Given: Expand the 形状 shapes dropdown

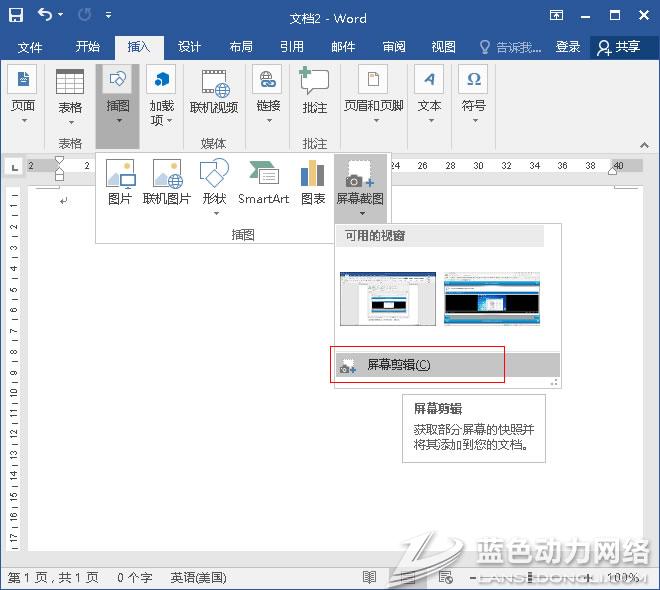Looking at the screenshot, I should pyautogui.click(x=215, y=186).
